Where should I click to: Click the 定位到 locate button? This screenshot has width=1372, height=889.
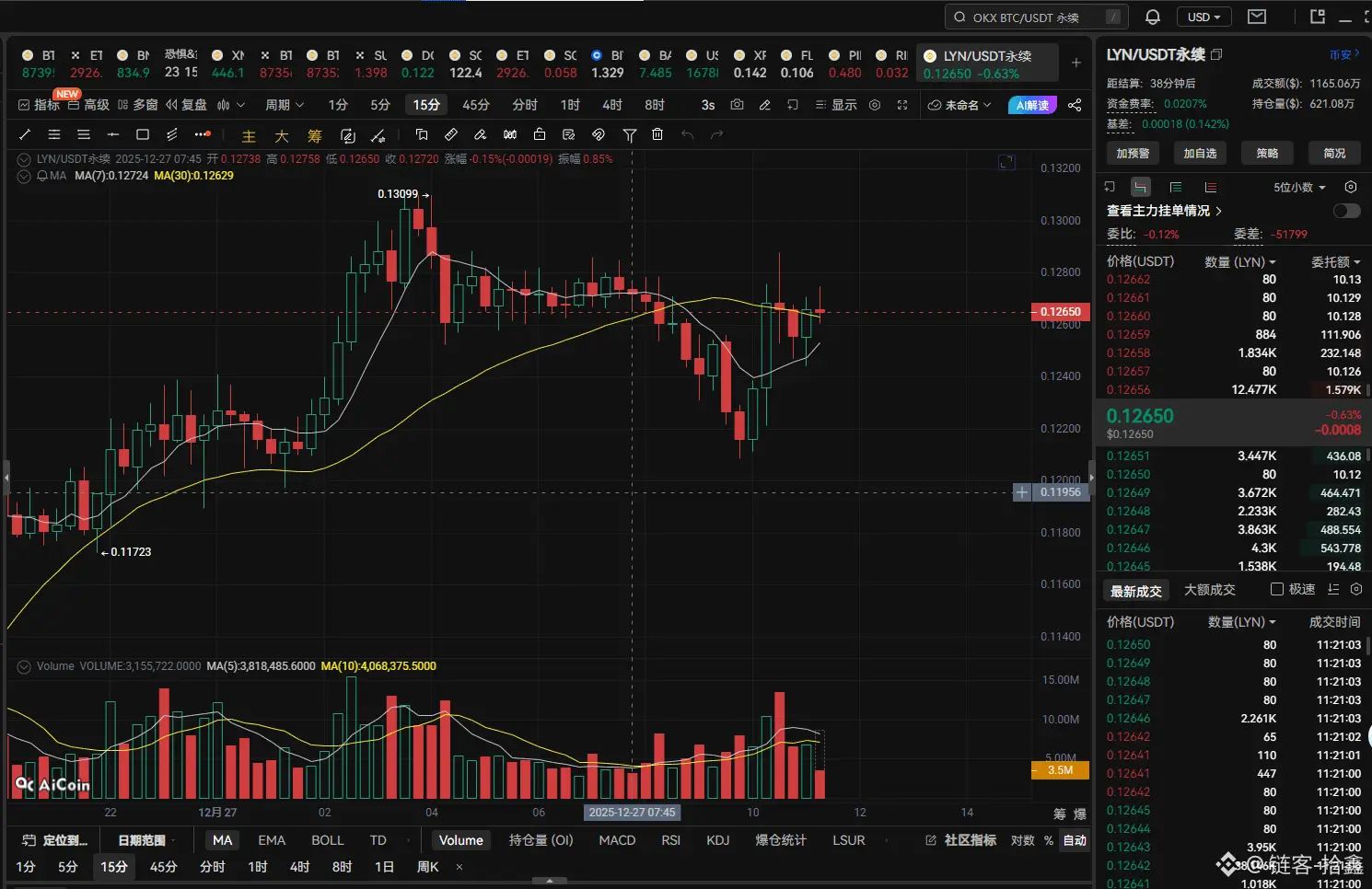coord(55,840)
